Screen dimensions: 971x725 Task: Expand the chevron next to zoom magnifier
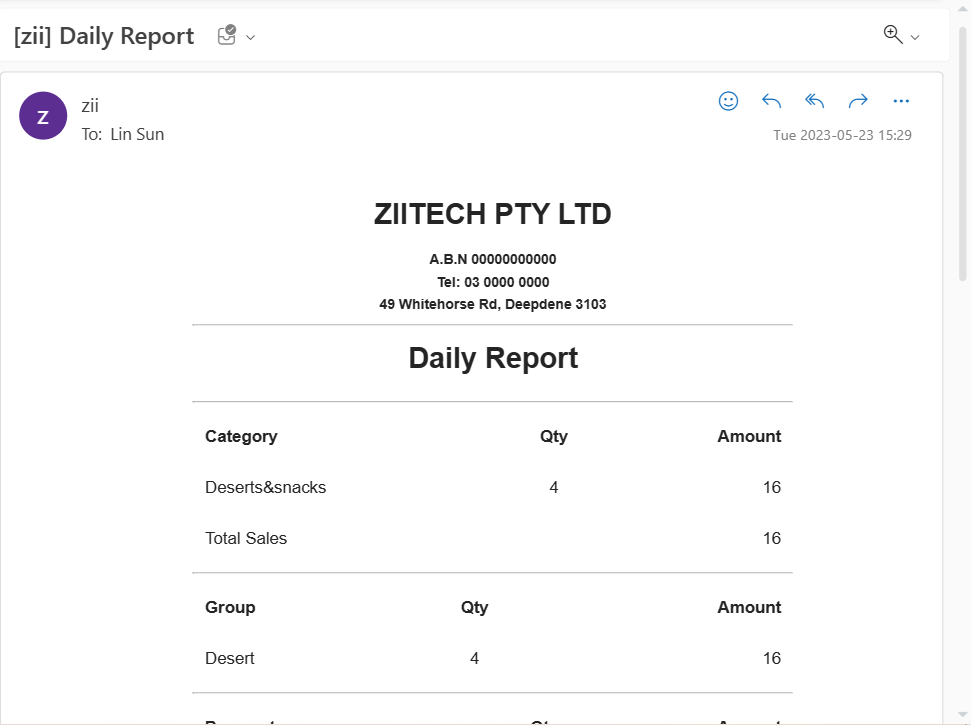[x=915, y=38]
